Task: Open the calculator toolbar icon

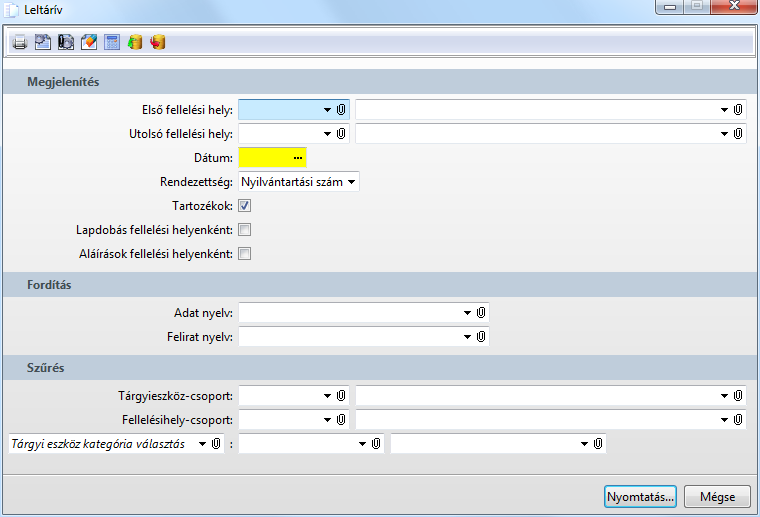Action: pyautogui.click(x=112, y=43)
